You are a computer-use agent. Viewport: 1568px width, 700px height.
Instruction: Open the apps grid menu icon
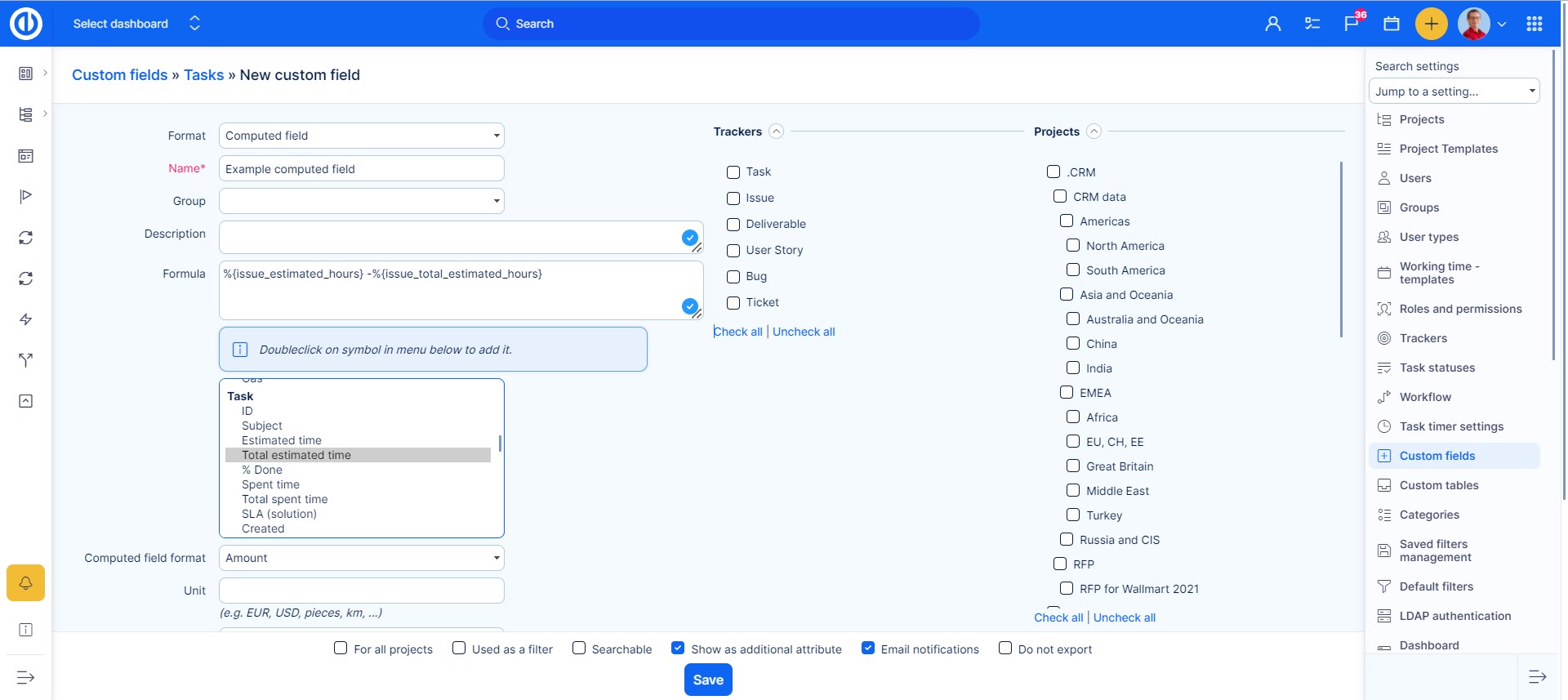[x=1534, y=24]
